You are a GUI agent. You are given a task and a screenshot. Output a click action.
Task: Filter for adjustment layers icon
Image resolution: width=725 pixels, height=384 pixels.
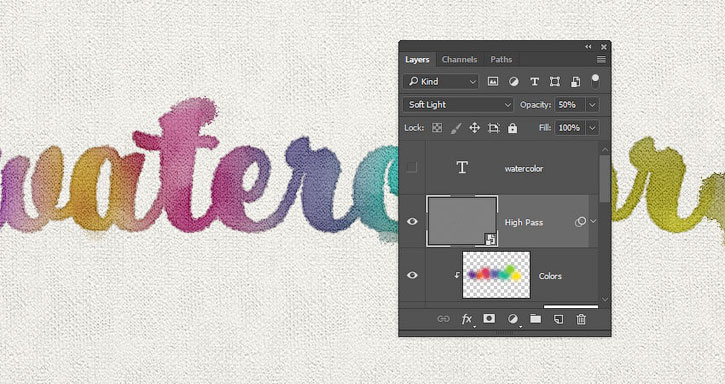(x=514, y=82)
